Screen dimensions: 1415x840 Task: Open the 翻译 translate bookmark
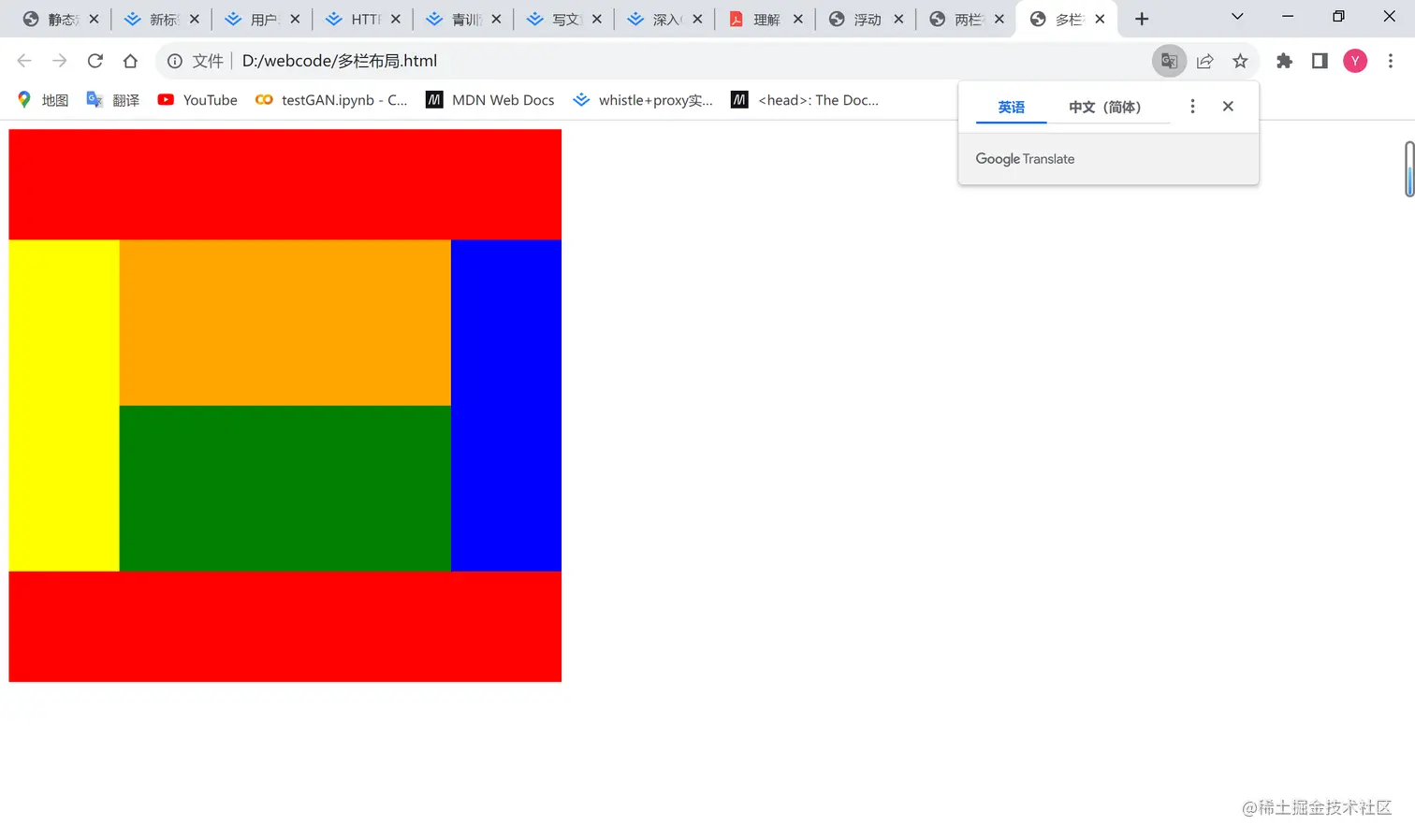pos(112,100)
